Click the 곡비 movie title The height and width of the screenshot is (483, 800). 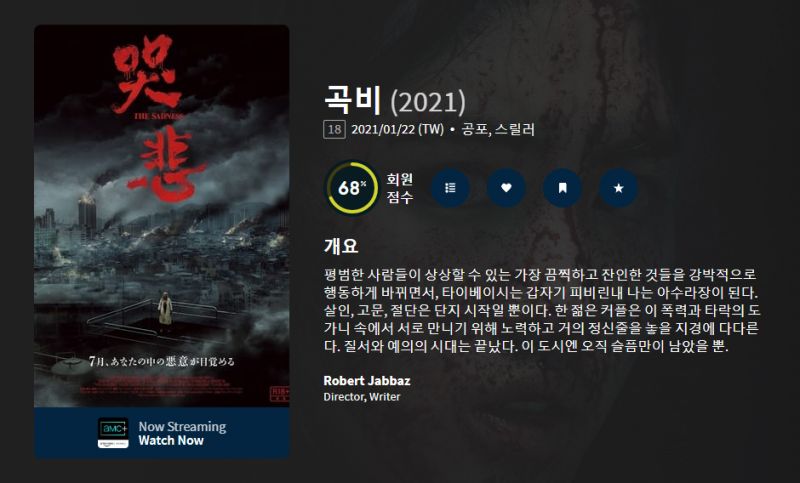pos(353,100)
